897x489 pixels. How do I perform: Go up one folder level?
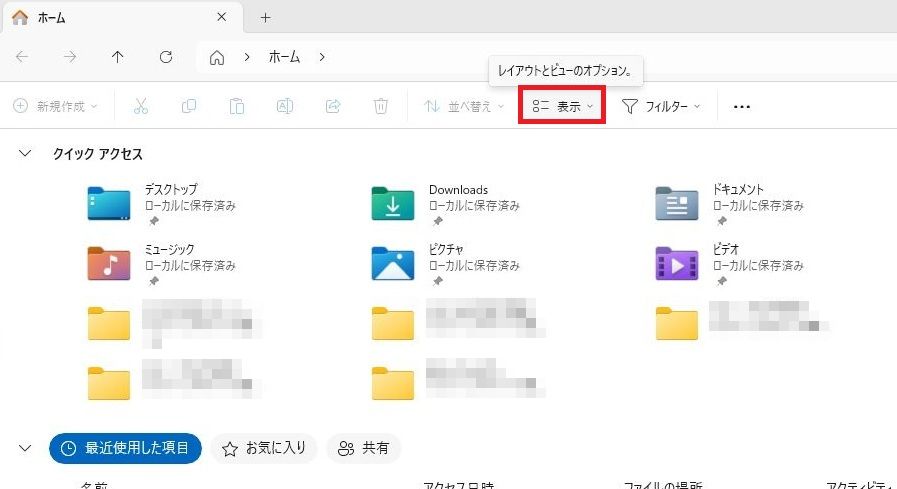tap(118, 57)
